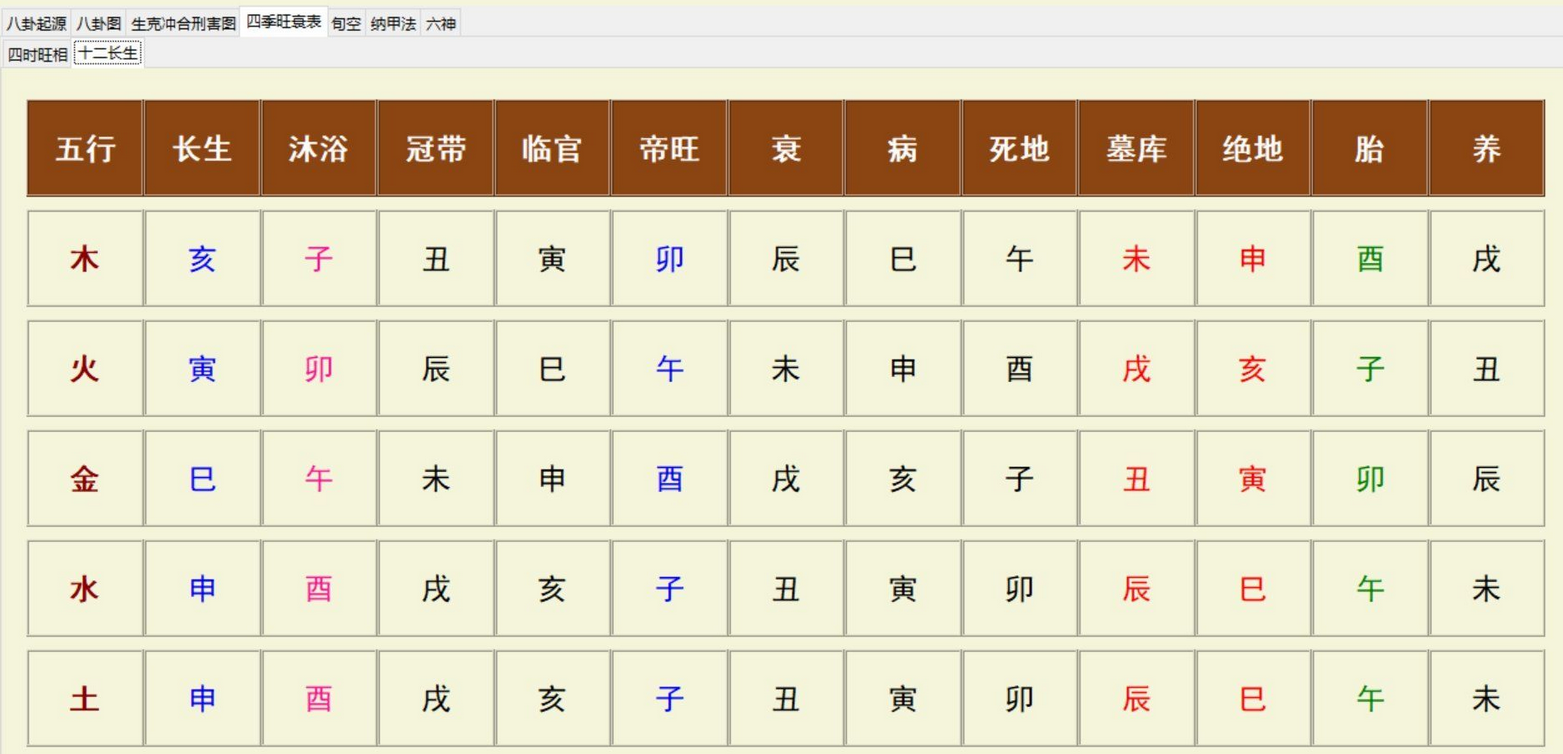Viewport: 1563px width, 754px height.
Task: Switch to the 四季旺衰表 tab
Action: pyautogui.click(x=282, y=19)
